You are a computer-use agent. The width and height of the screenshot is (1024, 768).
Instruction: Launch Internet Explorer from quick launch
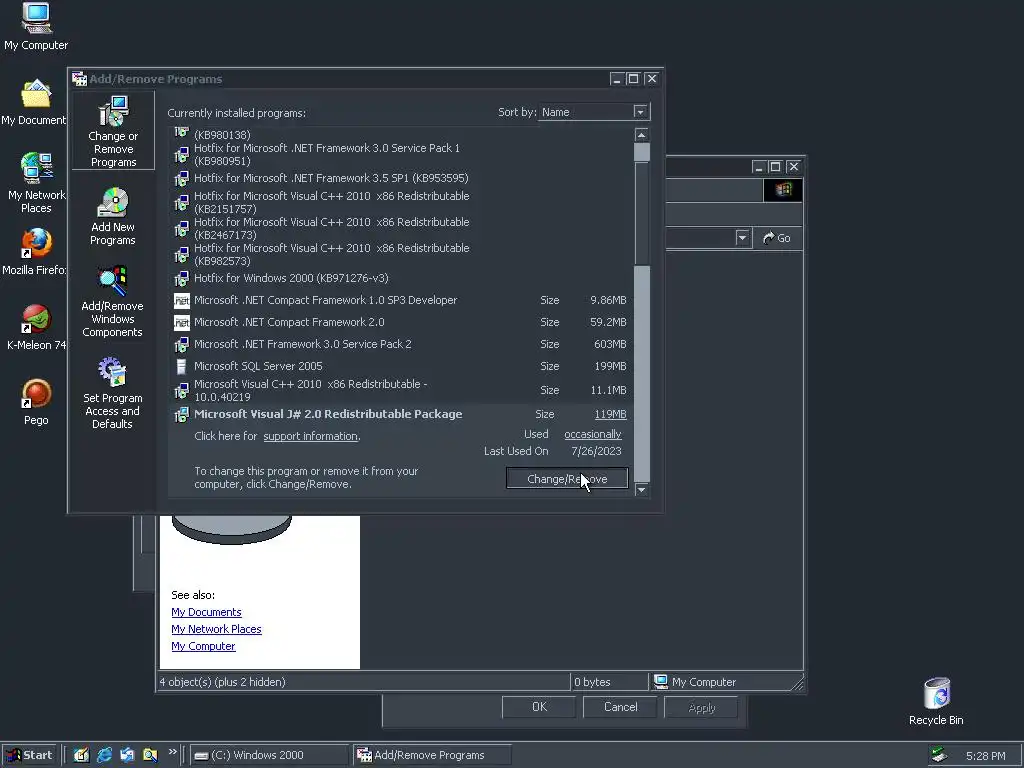tap(104, 755)
